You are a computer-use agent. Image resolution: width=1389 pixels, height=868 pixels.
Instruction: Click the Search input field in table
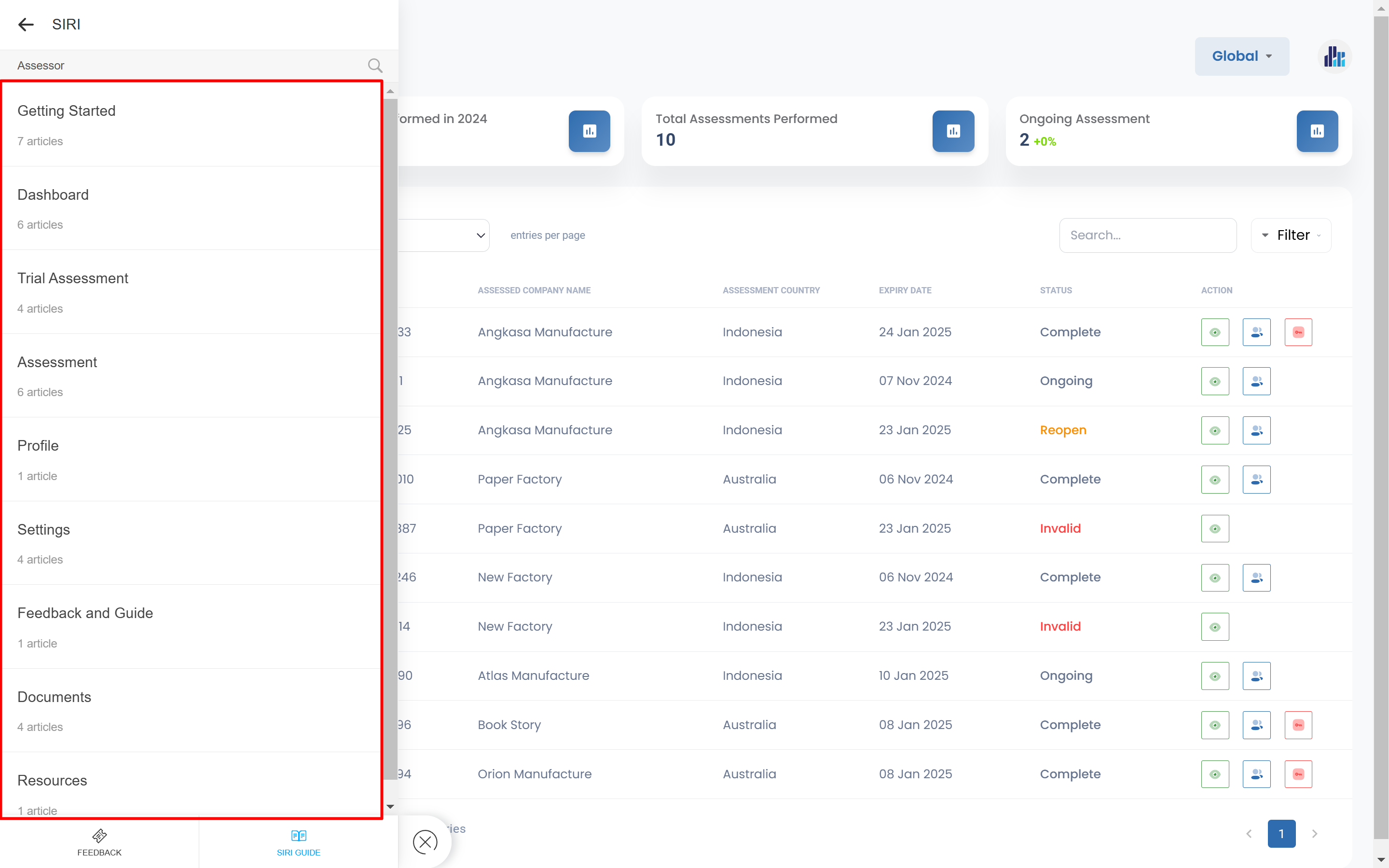click(1147, 235)
